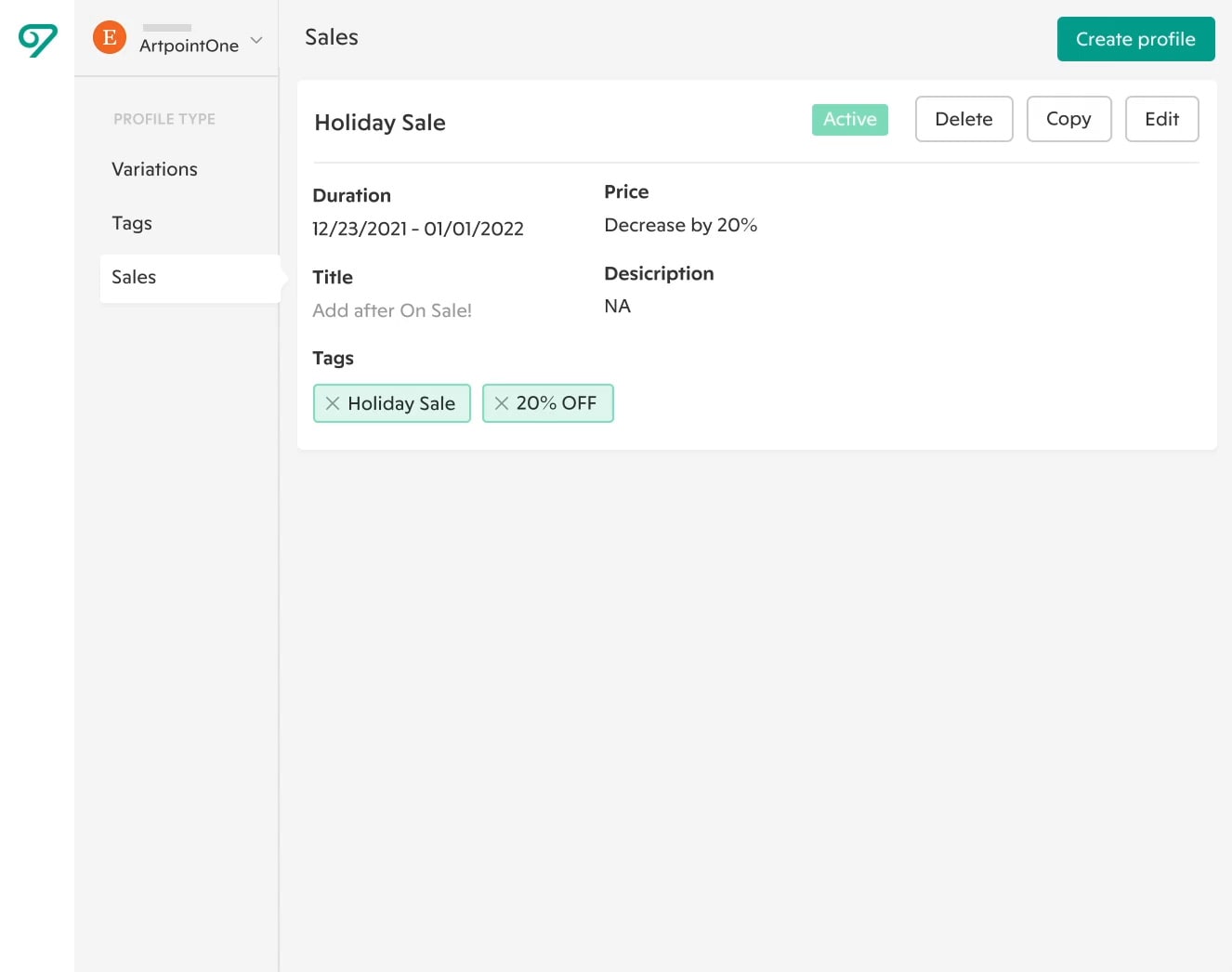
Task: Click the Price field label
Action: tap(626, 191)
